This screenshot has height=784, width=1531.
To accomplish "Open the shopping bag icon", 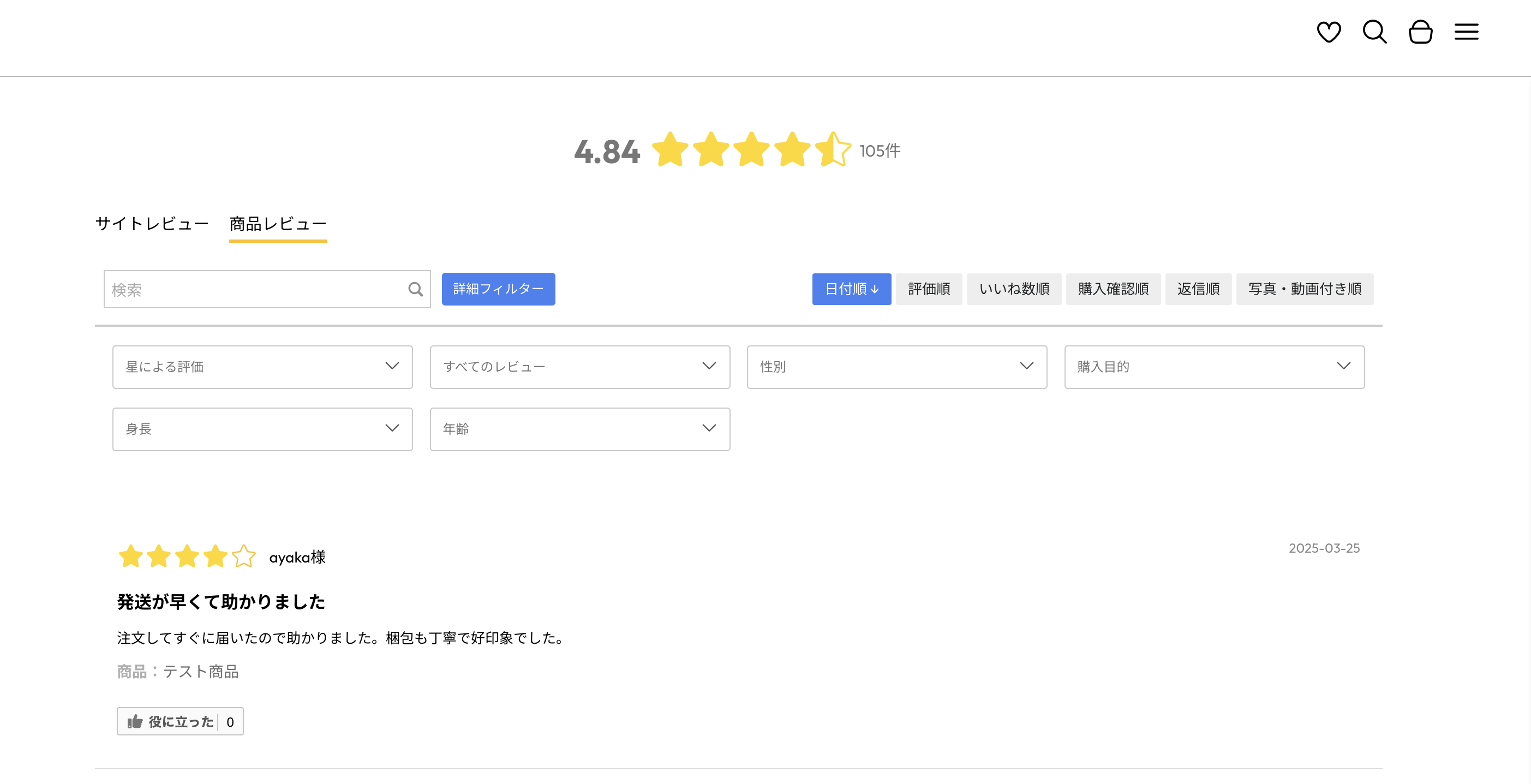I will (1420, 32).
